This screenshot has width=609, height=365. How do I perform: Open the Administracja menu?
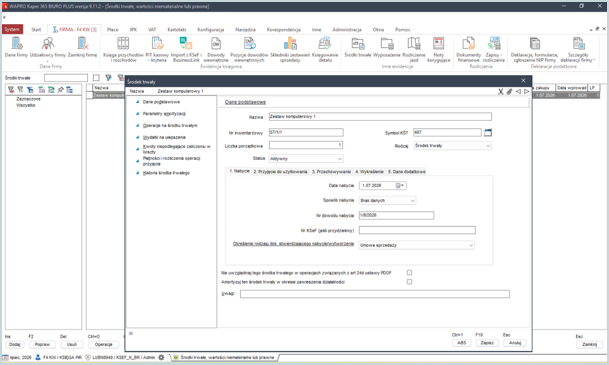(347, 30)
